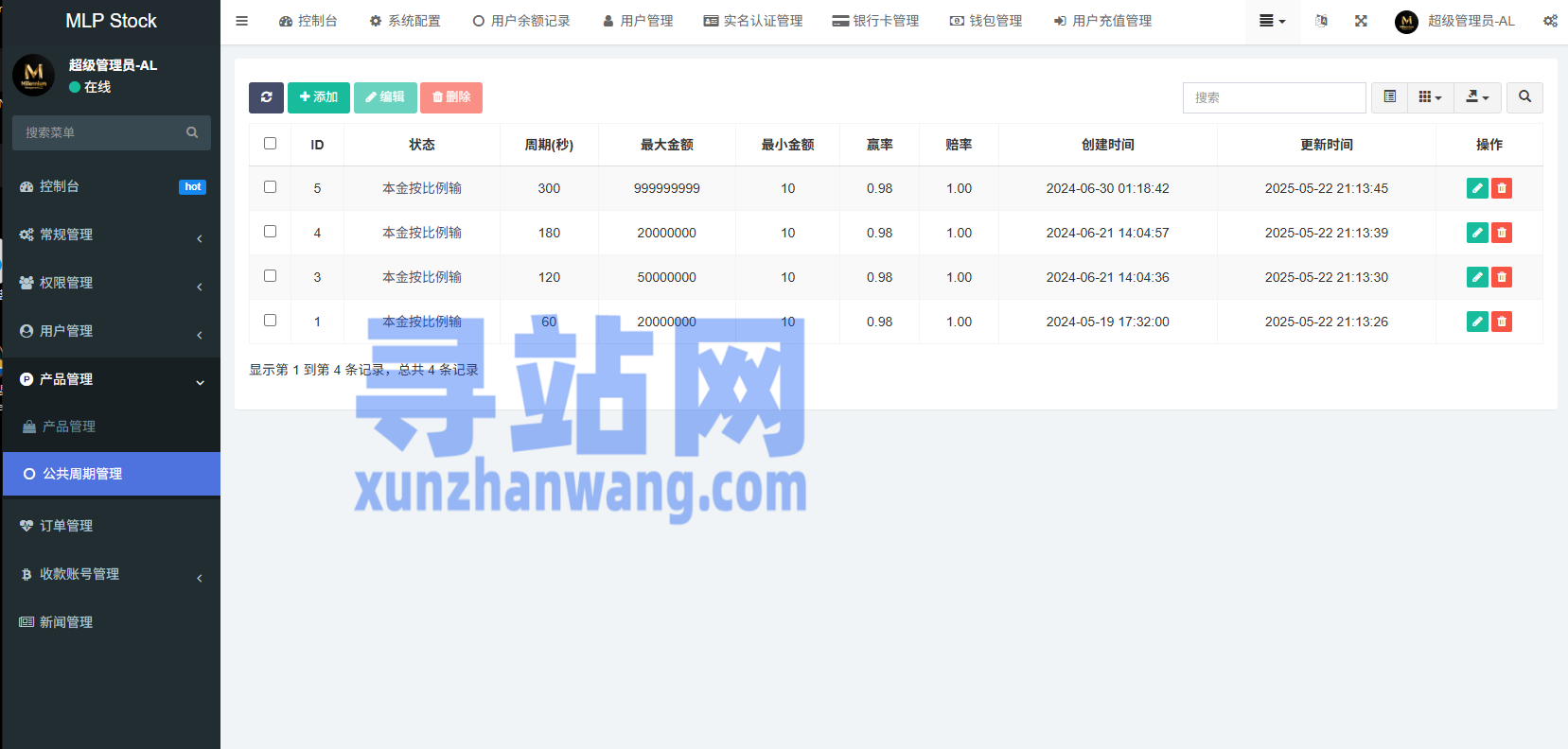Click the red delete icon for row ID 1

1501,322
